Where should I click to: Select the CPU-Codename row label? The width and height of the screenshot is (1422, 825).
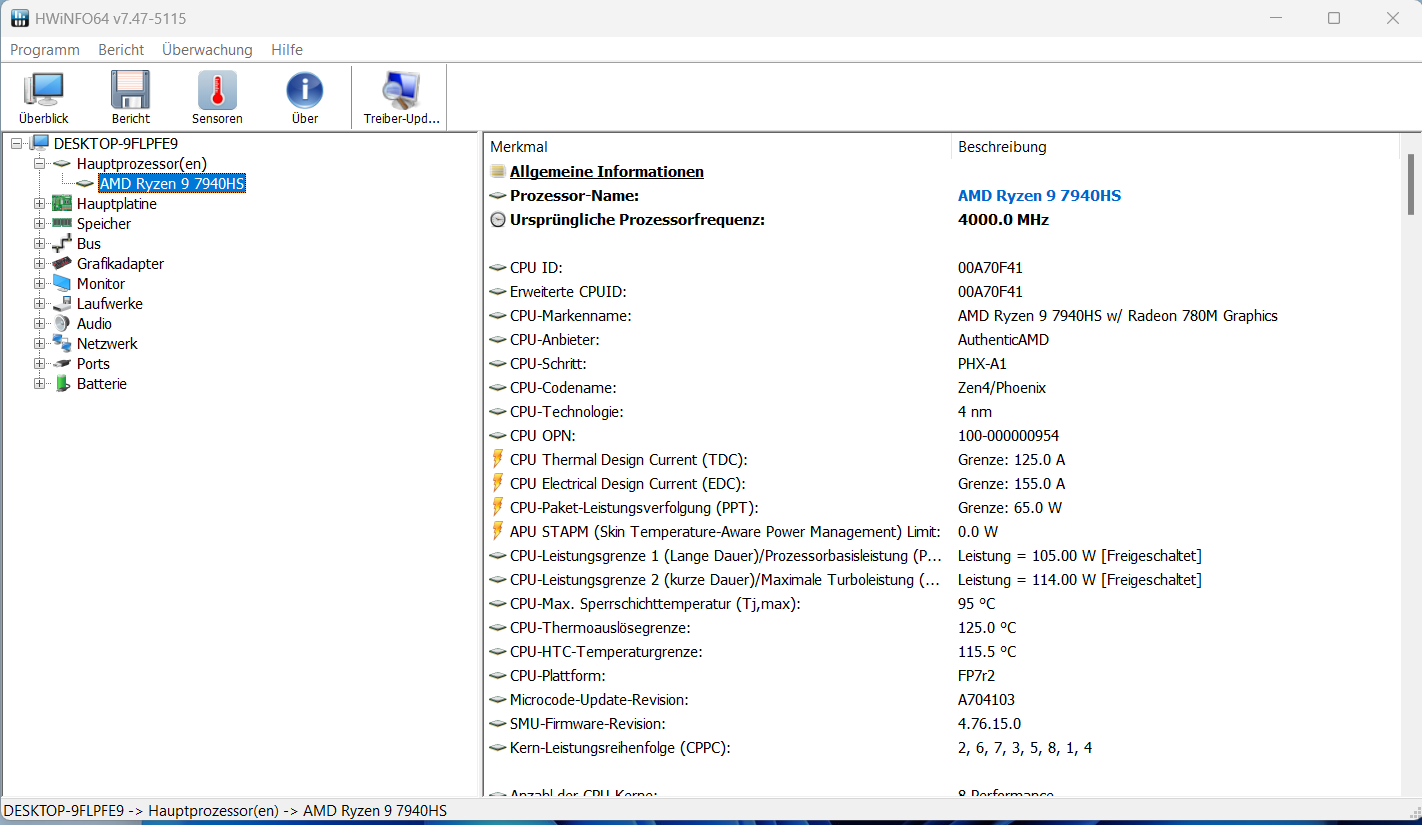pyautogui.click(x=563, y=387)
